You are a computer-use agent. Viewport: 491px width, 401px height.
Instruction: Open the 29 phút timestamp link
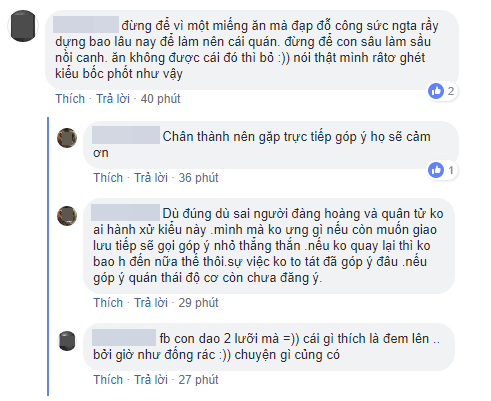[x=198, y=303]
